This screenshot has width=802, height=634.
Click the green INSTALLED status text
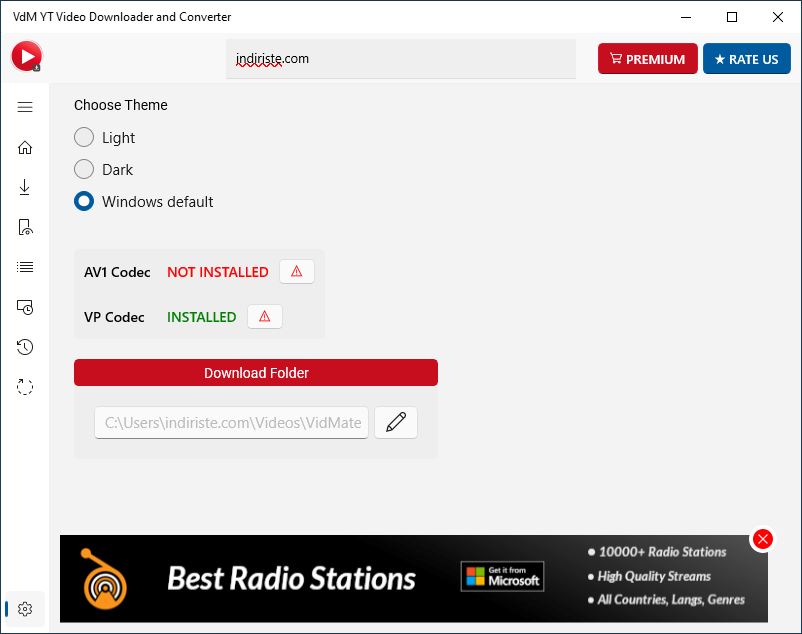click(202, 317)
